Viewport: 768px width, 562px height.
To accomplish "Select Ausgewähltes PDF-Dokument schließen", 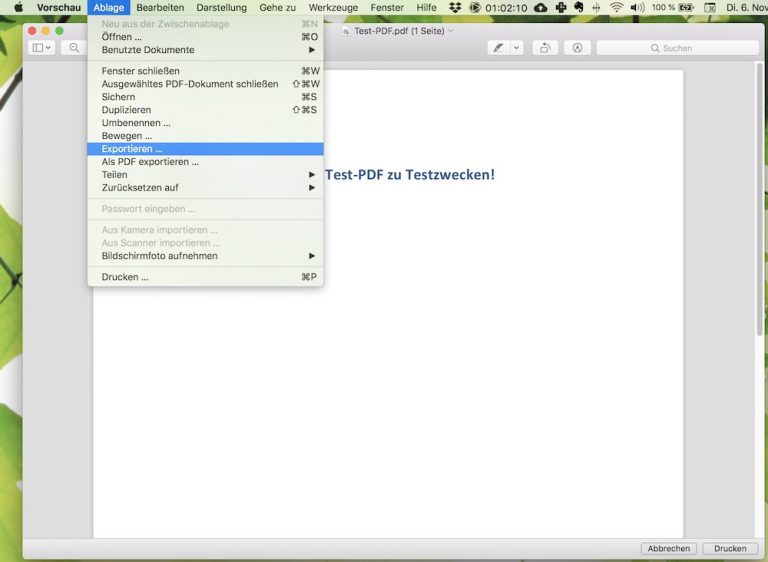I will (x=205, y=84).
